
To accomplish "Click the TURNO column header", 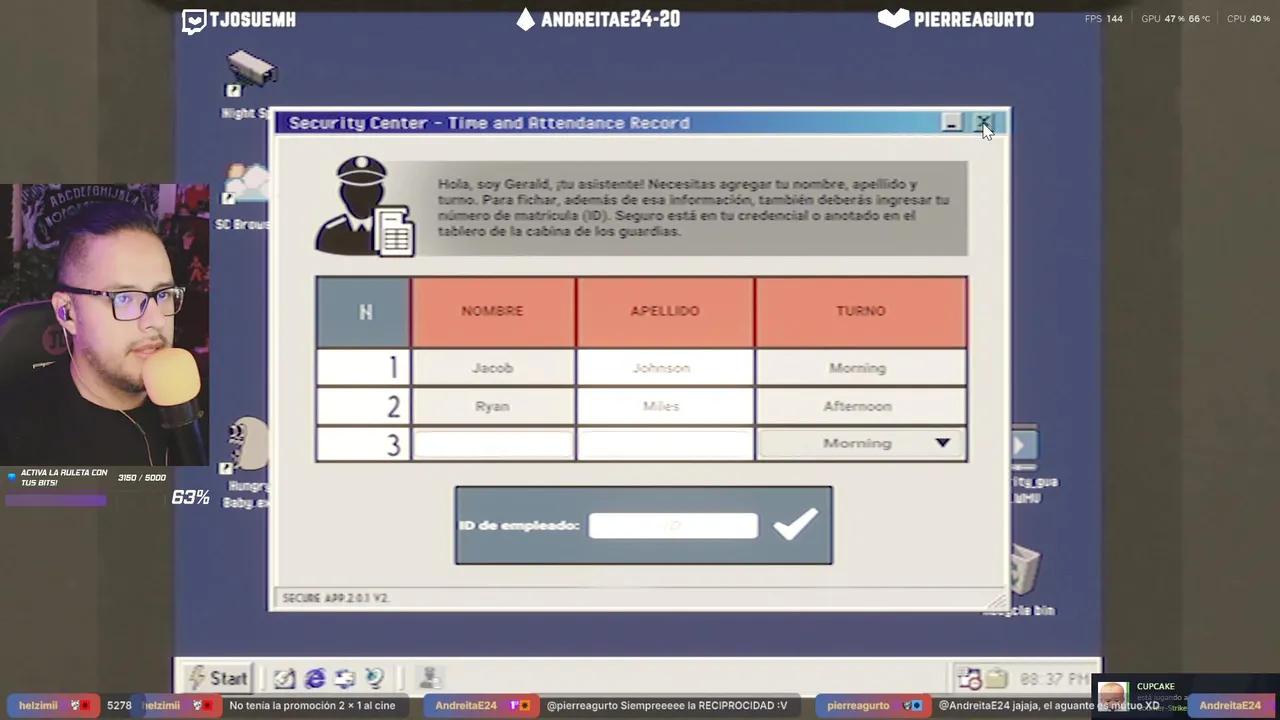I will (x=861, y=311).
